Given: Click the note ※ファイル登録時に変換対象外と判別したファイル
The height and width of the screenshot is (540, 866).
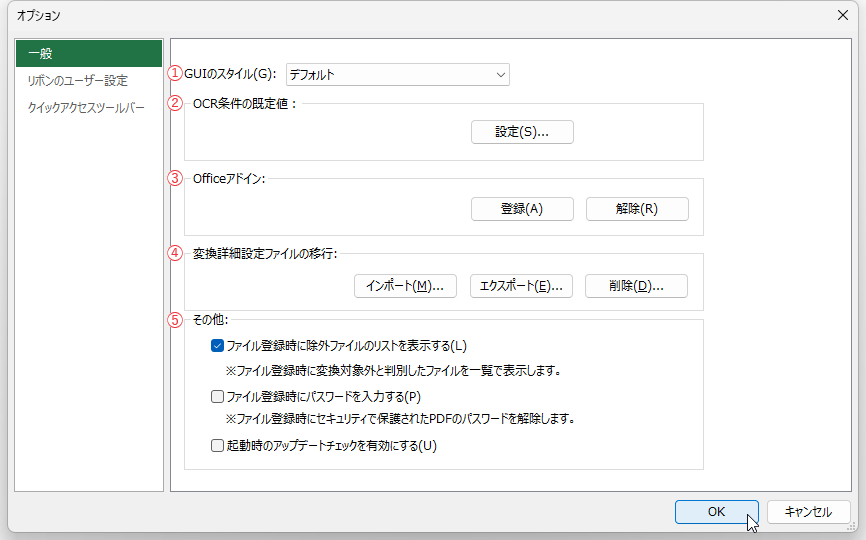Looking at the screenshot, I should (x=394, y=370).
